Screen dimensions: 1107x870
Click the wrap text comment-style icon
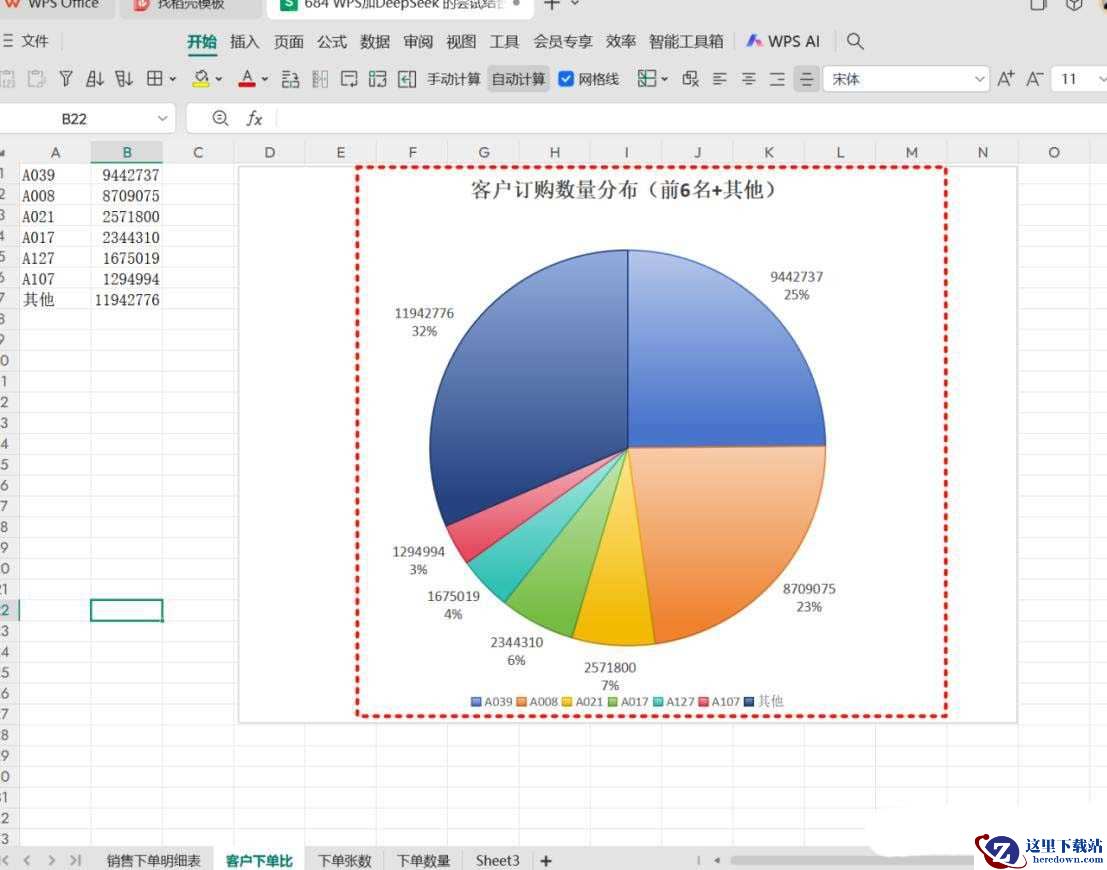point(349,78)
